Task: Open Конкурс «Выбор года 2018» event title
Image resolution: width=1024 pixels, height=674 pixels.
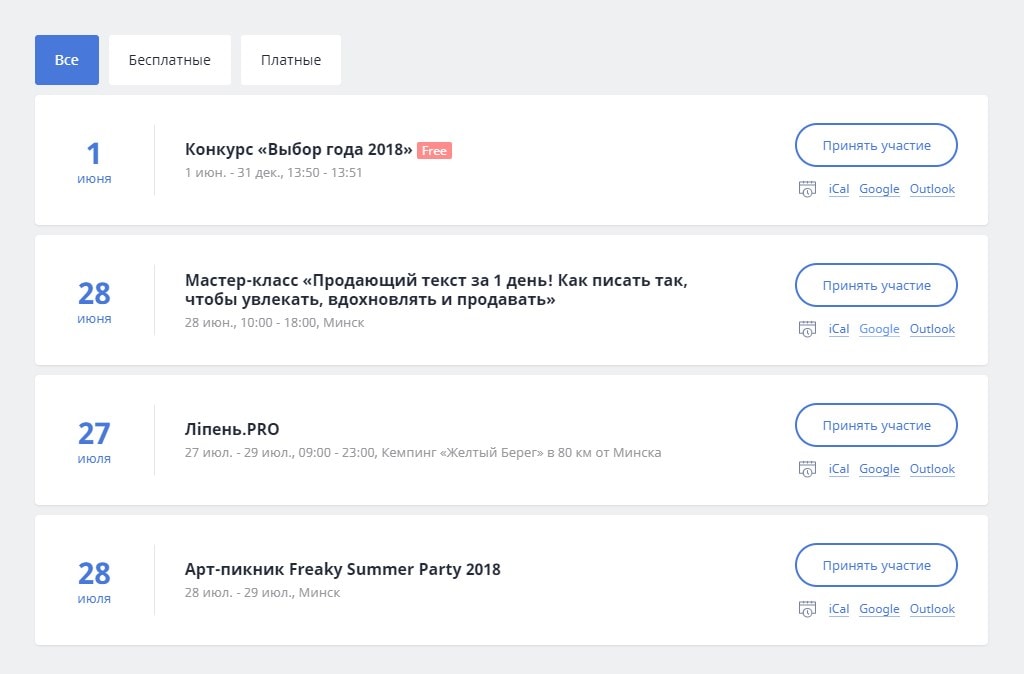Action: click(x=298, y=150)
